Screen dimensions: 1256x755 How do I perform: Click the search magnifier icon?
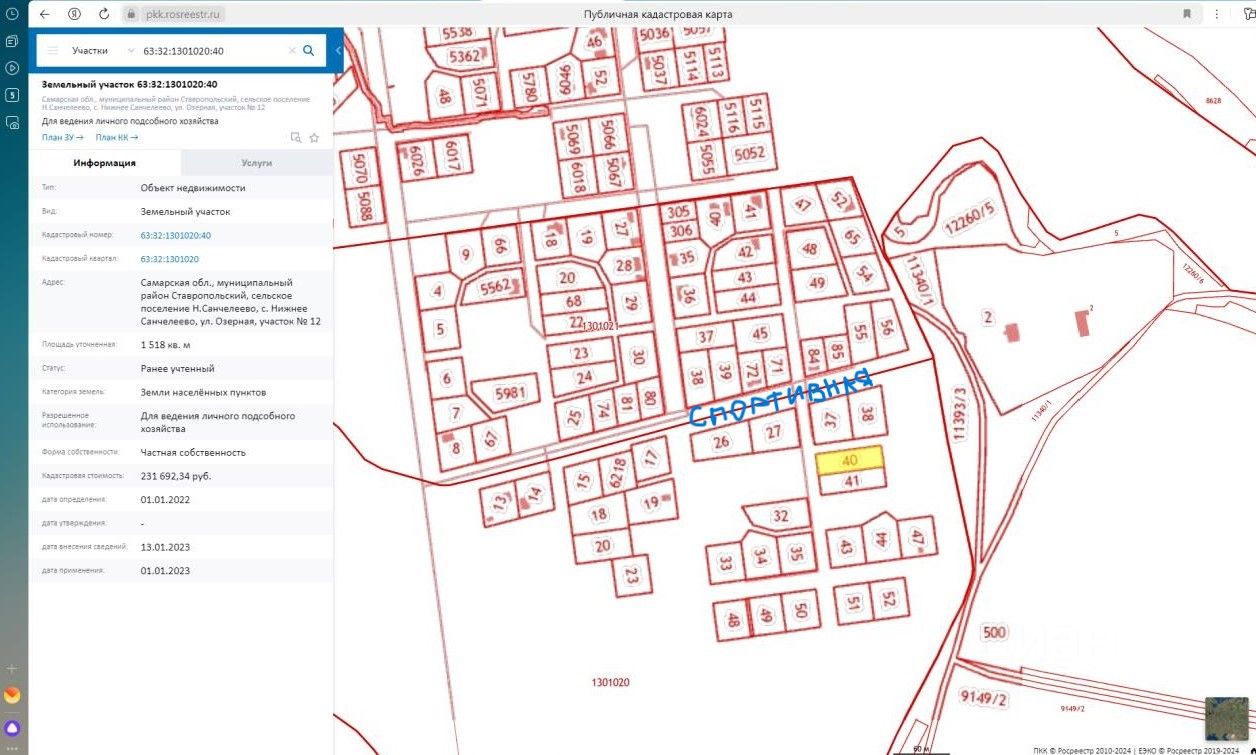[x=309, y=50]
